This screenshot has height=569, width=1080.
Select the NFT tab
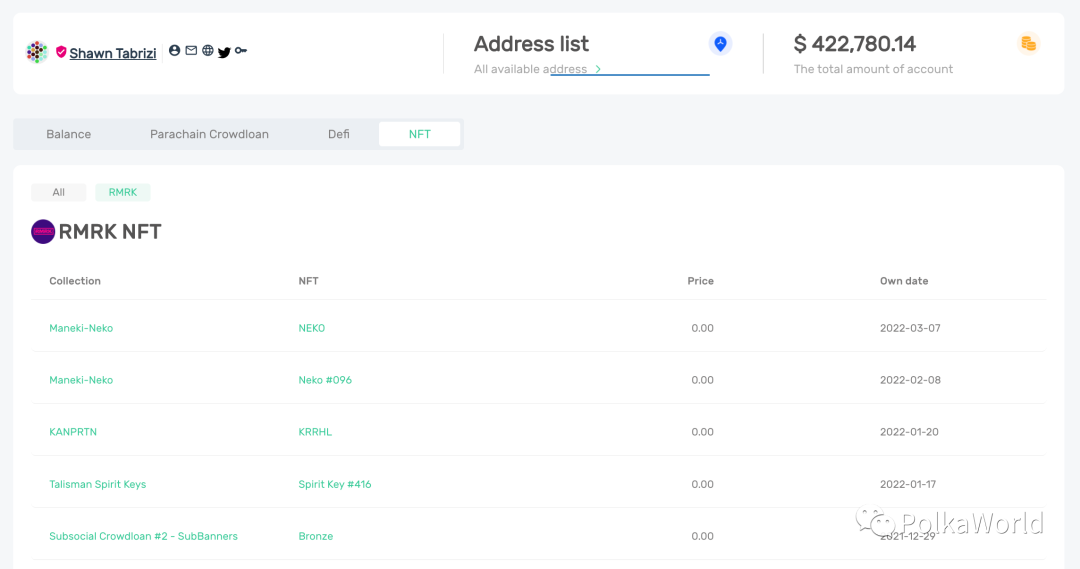[419, 134]
